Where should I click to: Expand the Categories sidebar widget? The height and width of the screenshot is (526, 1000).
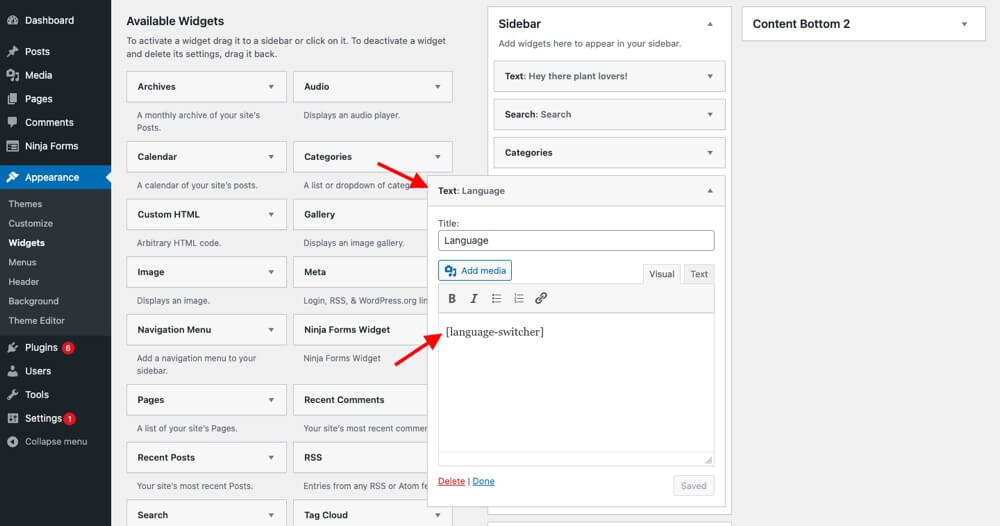(x=710, y=153)
